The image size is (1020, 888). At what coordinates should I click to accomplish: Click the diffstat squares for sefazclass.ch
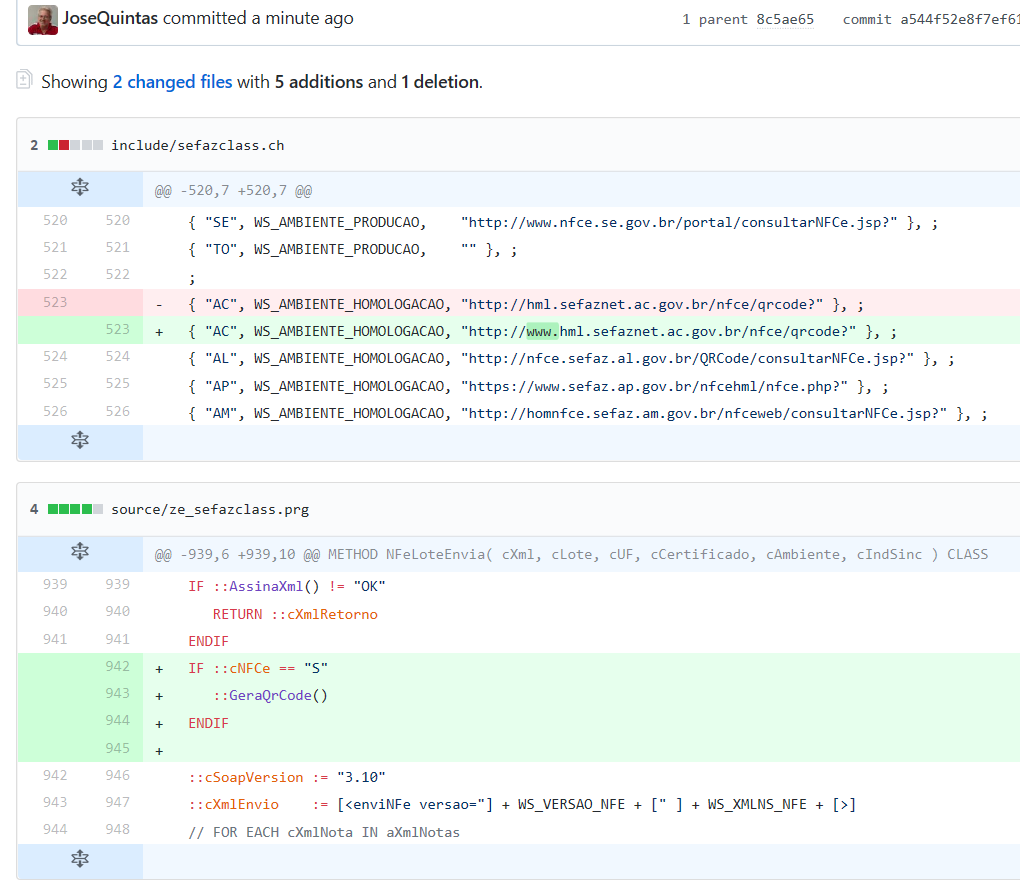tap(75, 145)
